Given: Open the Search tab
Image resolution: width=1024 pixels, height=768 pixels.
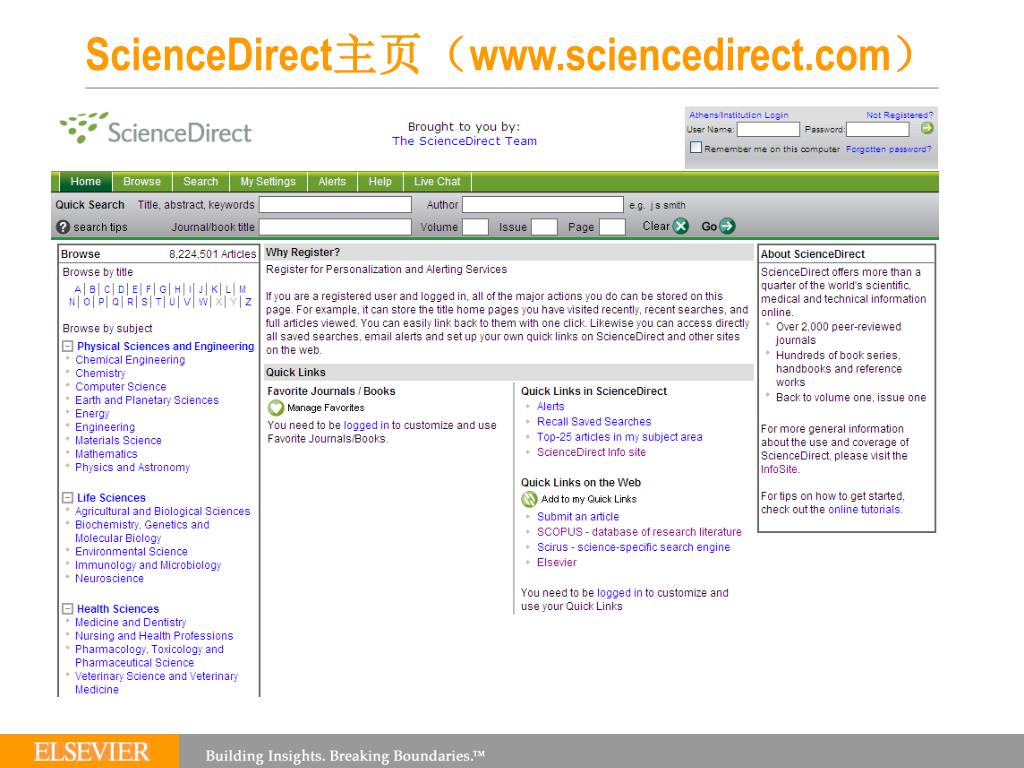Looking at the screenshot, I should point(200,182).
